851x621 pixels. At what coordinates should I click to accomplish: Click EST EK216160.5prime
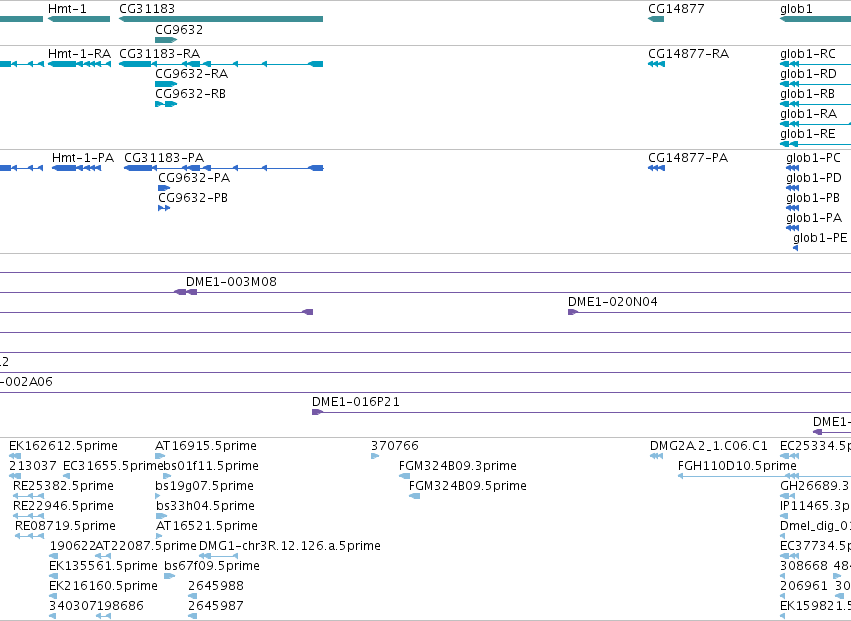click(x=103, y=586)
